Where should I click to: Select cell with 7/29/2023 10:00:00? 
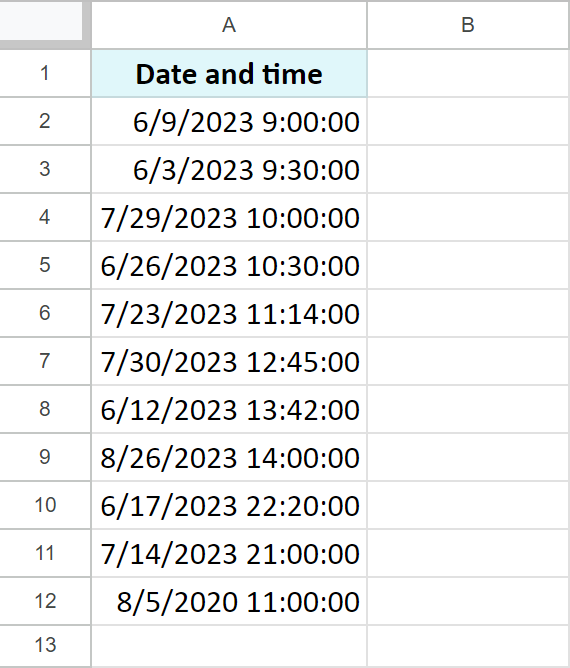[229, 217]
